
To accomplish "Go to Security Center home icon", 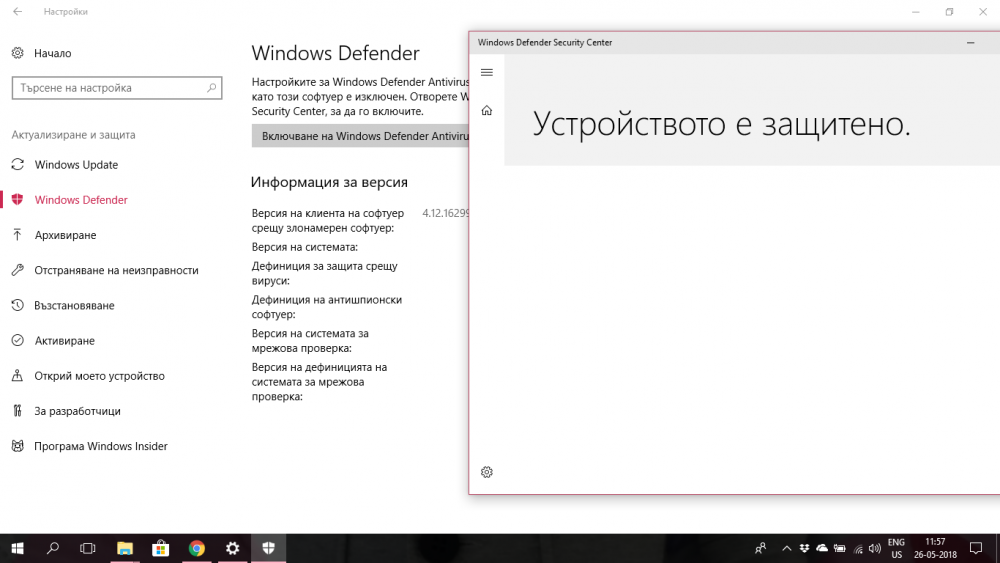I will (x=487, y=110).
